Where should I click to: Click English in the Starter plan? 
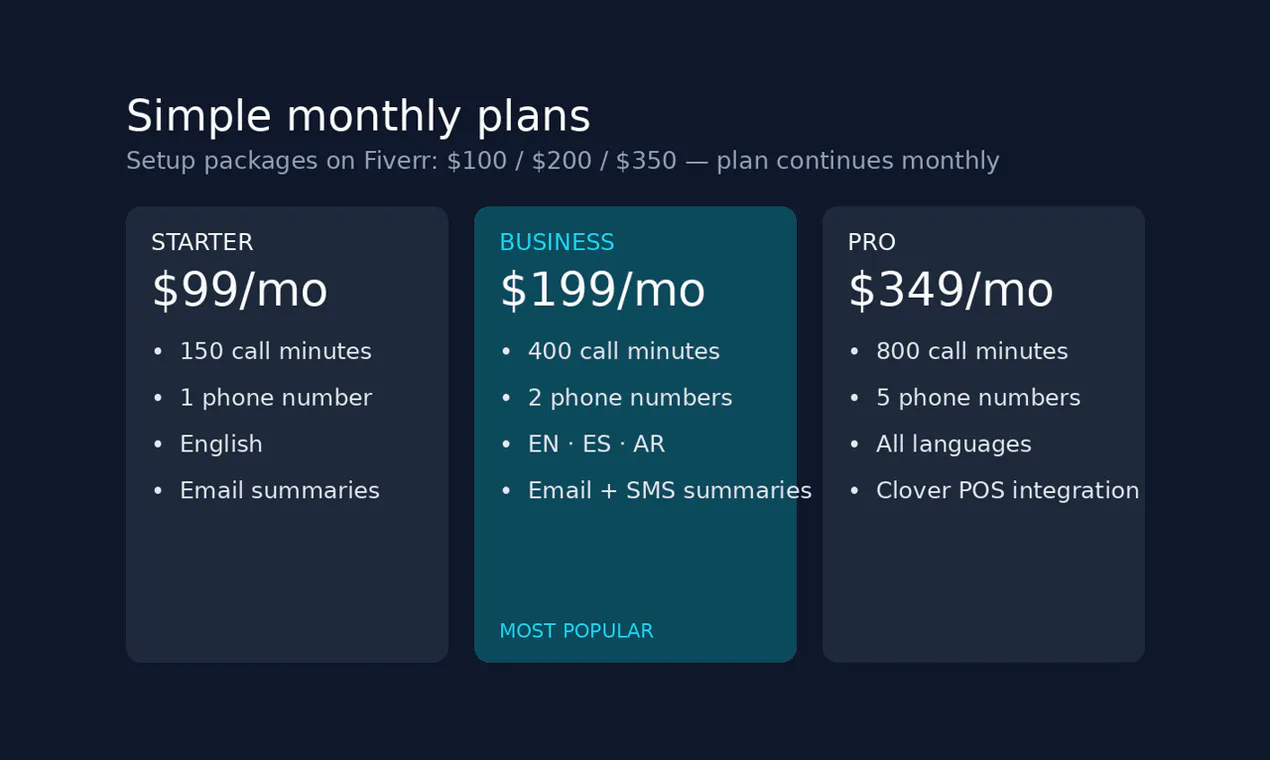coord(221,445)
